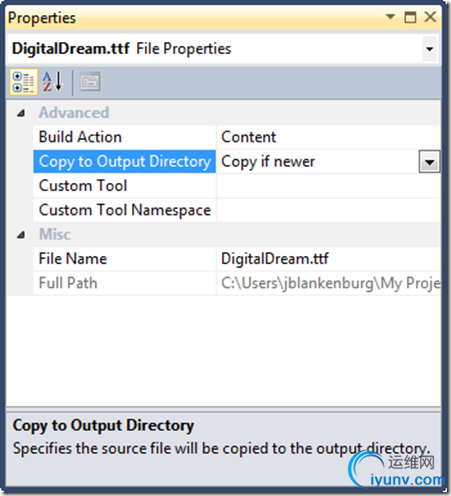The image size is (451, 496).
Task: Switch to Categorized view icon
Action: pyautogui.click(x=23, y=82)
